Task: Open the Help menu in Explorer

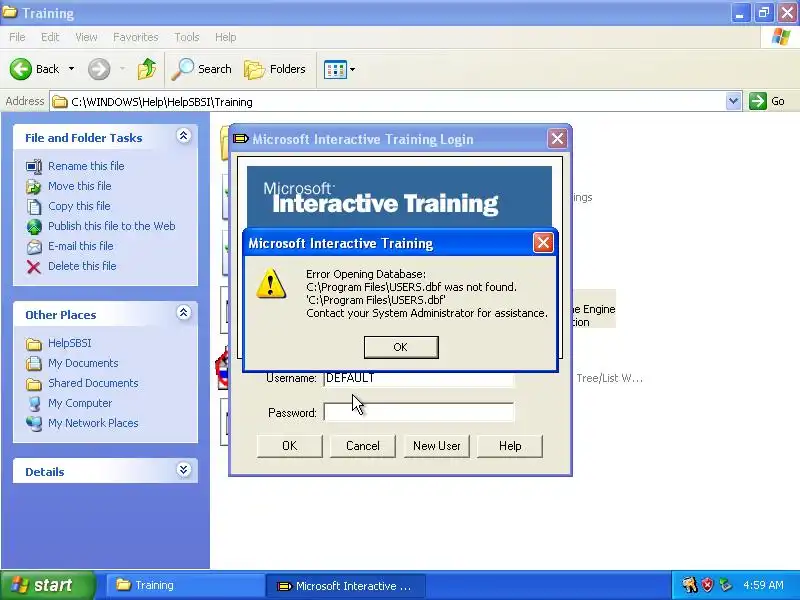Action: pos(226,37)
